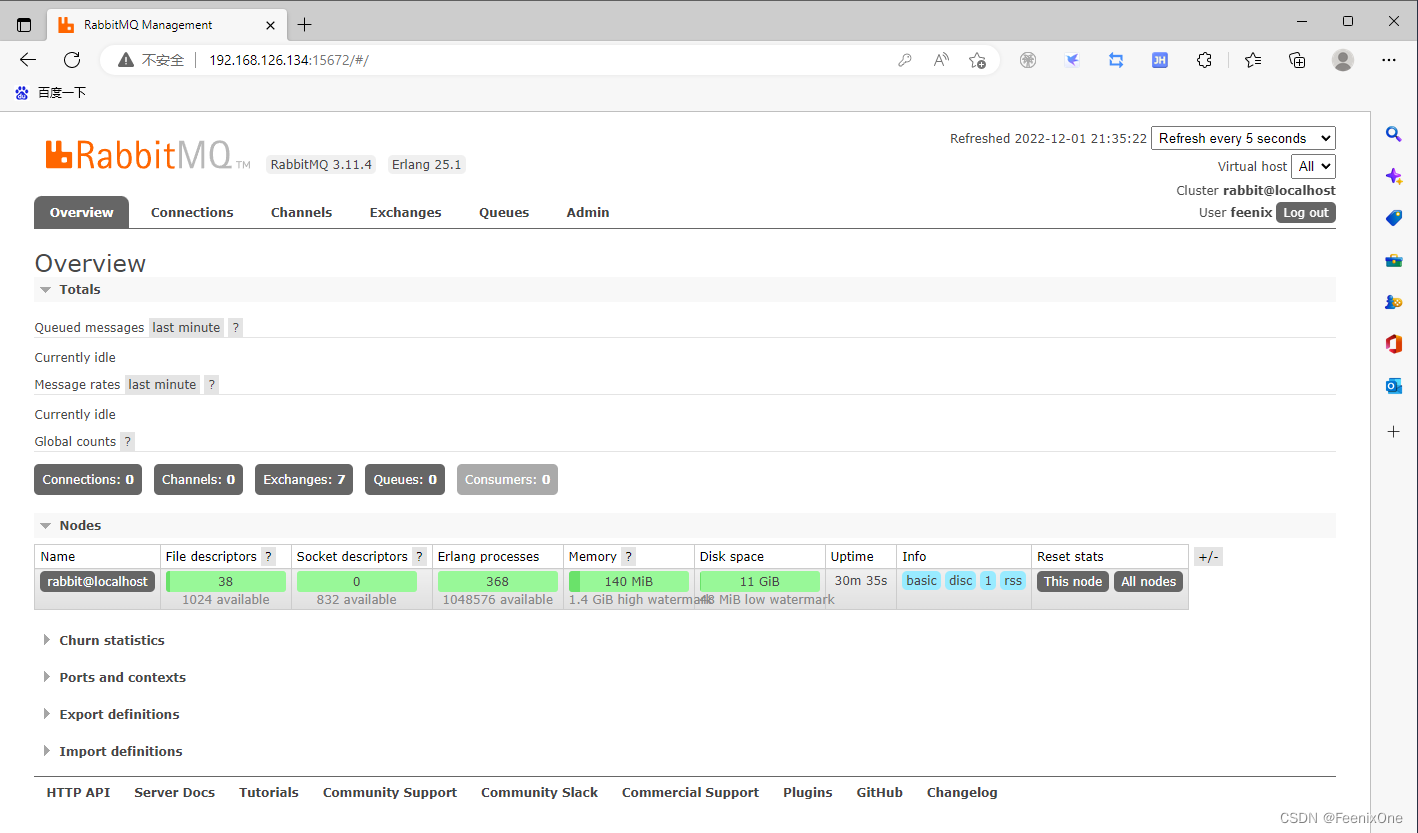The image size is (1418, 833).
Task: Show help for File descriptors
Action: tap(268, 557)
